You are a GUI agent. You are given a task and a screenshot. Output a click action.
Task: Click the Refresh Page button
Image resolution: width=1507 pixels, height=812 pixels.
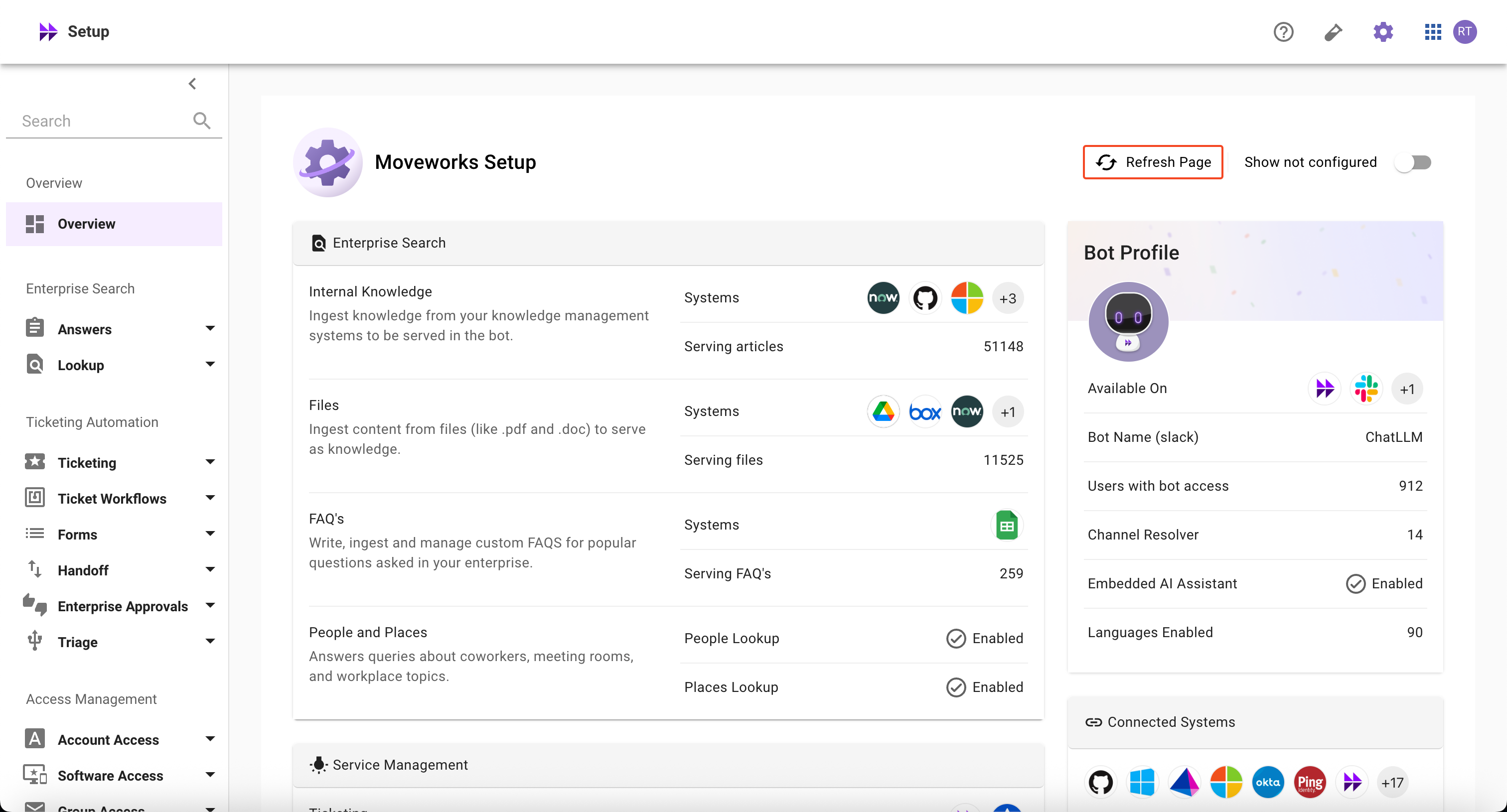tap(1153, 162)
